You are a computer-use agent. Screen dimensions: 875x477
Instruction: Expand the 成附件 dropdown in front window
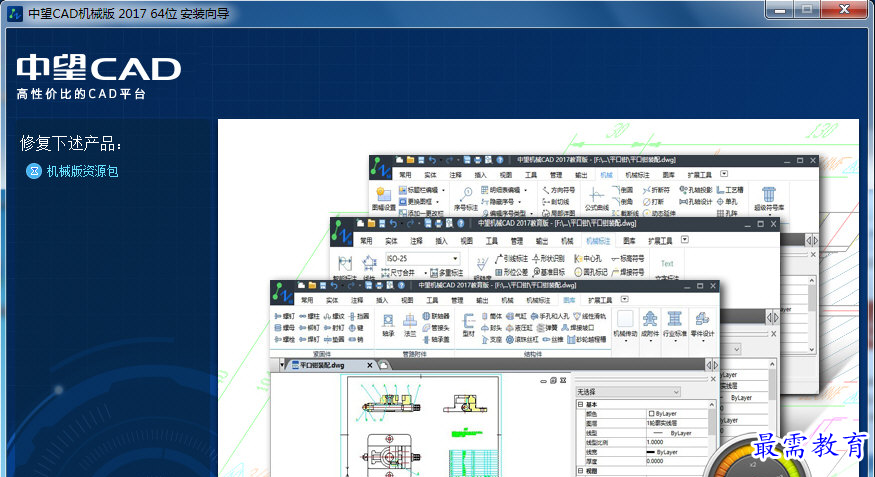tap(650, 325)
